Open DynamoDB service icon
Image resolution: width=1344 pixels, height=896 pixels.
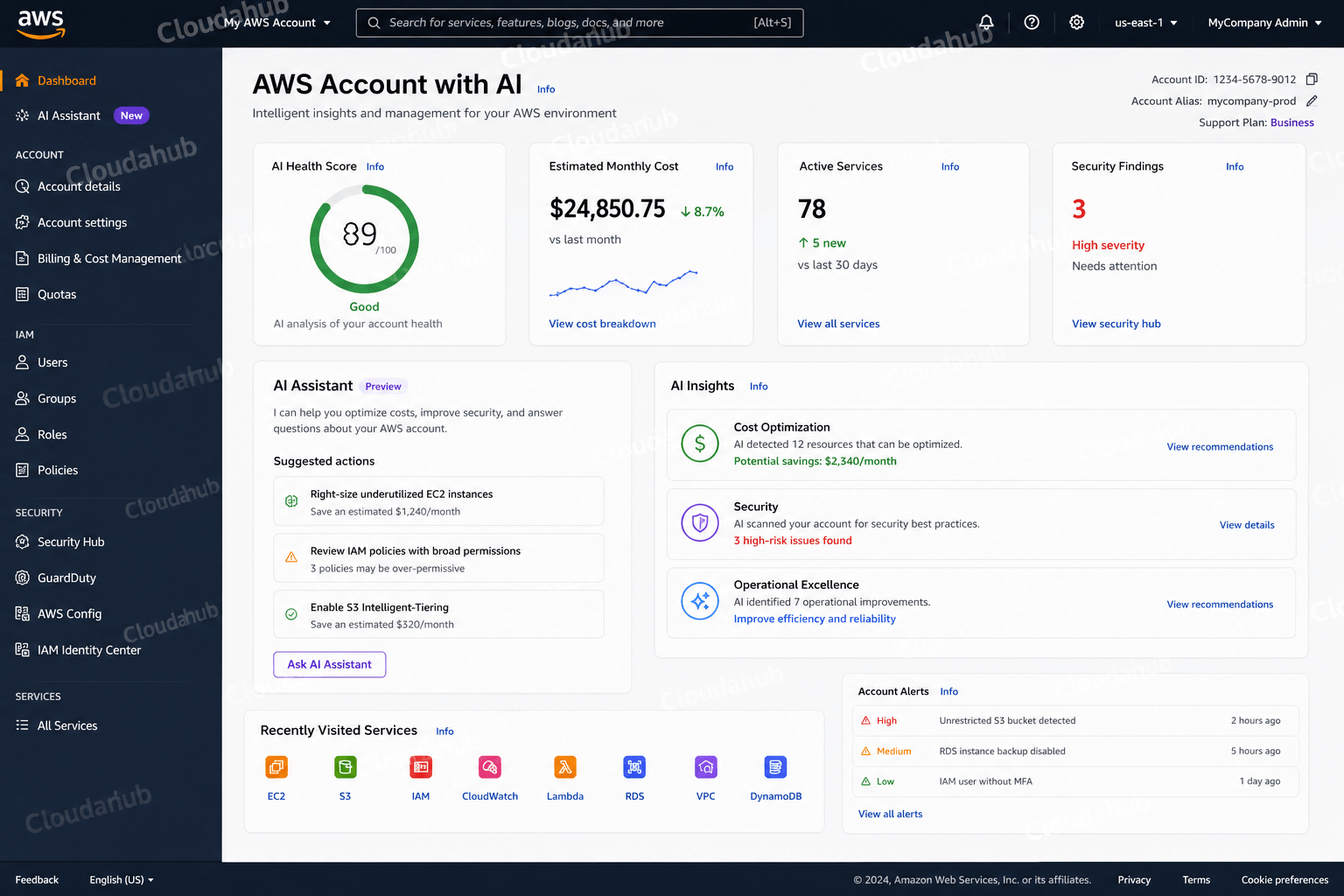[775, 767]
